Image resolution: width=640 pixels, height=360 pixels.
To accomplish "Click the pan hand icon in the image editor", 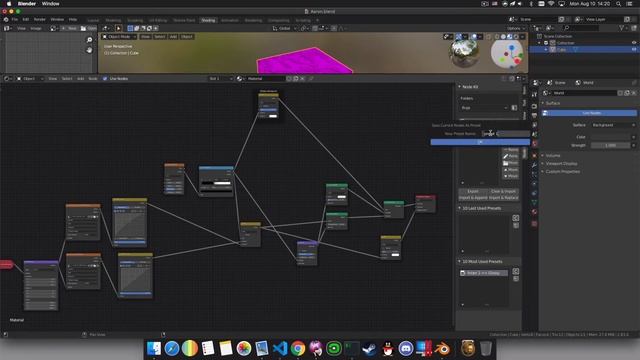I will click(x=89, y=50).
